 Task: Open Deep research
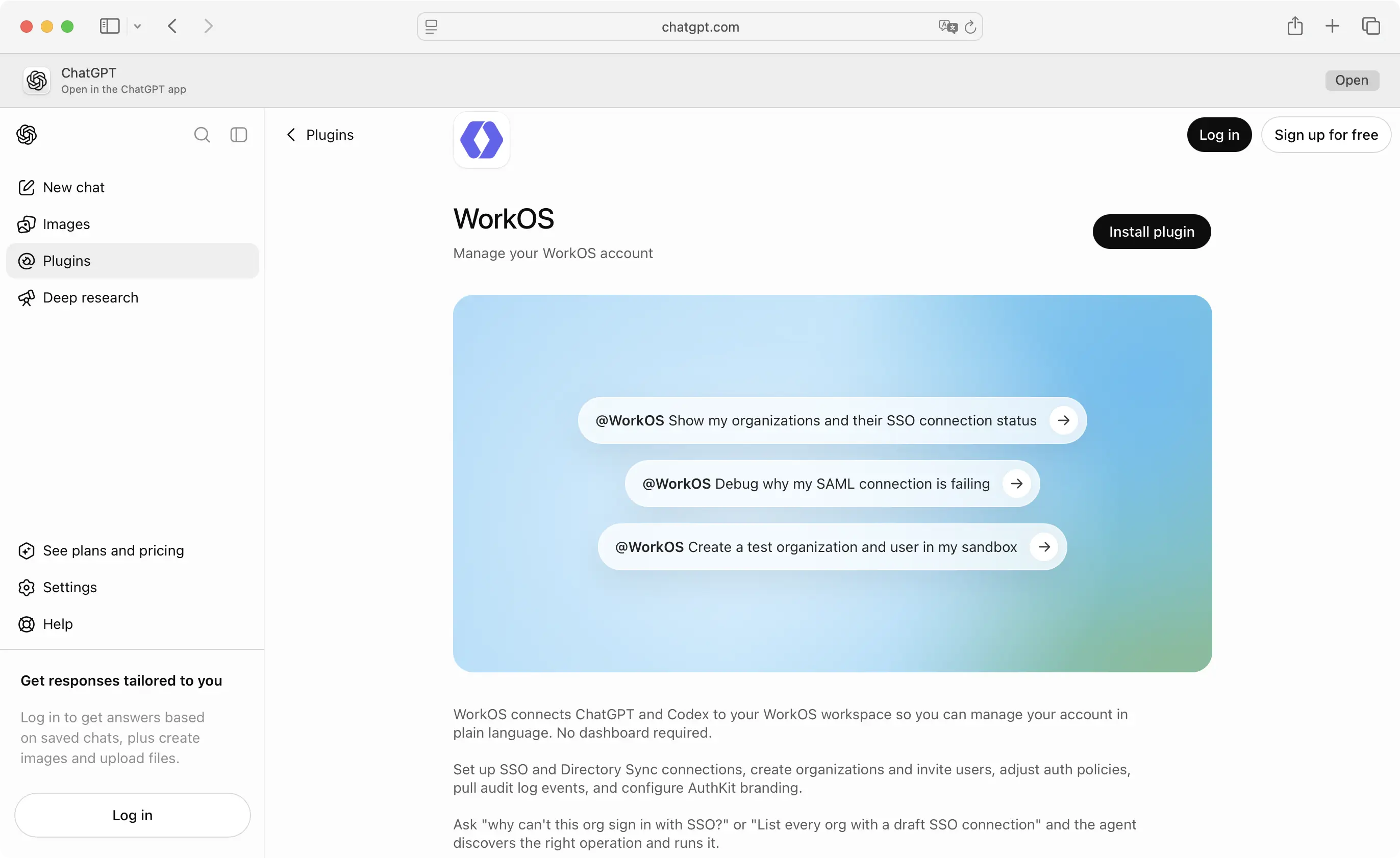pyautogui.click(x=132, y=298)
